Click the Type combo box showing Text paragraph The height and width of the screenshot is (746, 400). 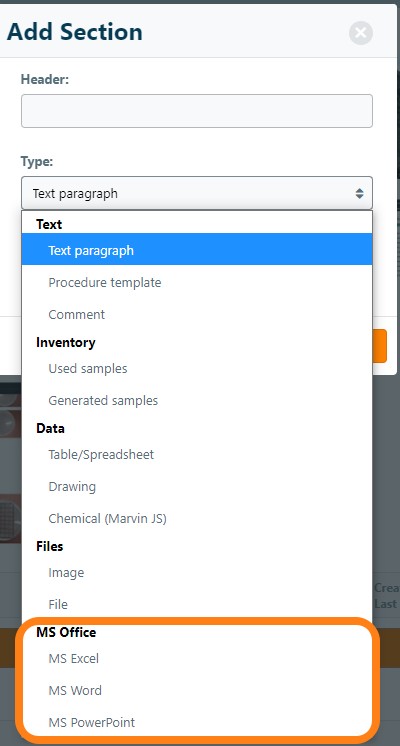(197, 194)
